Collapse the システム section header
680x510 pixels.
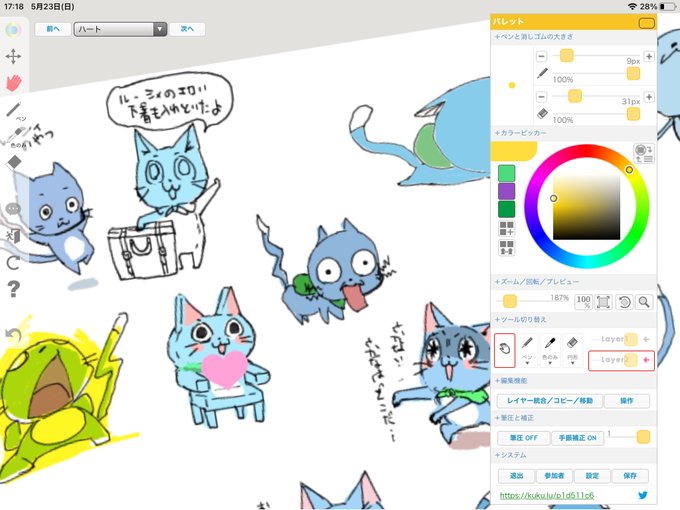pyautogui.click(x=573, y=455)
